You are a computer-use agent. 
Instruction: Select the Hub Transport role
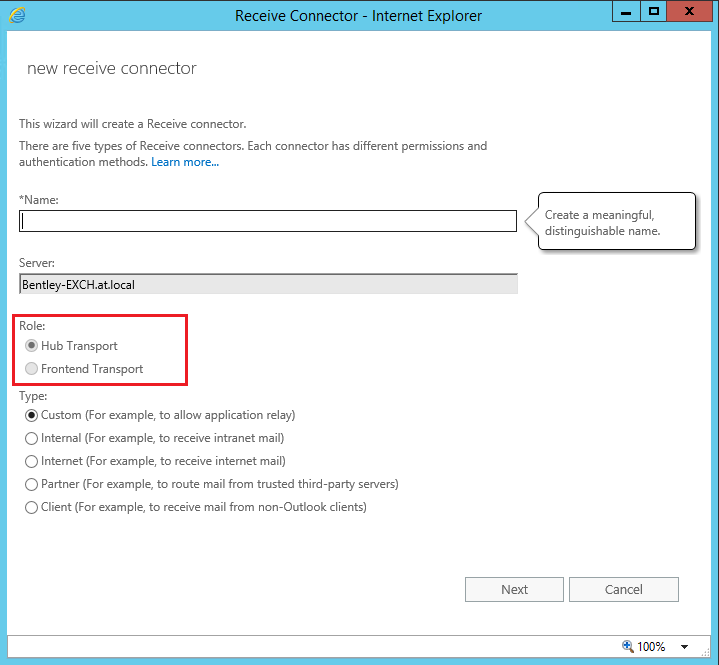pos(31,345)
